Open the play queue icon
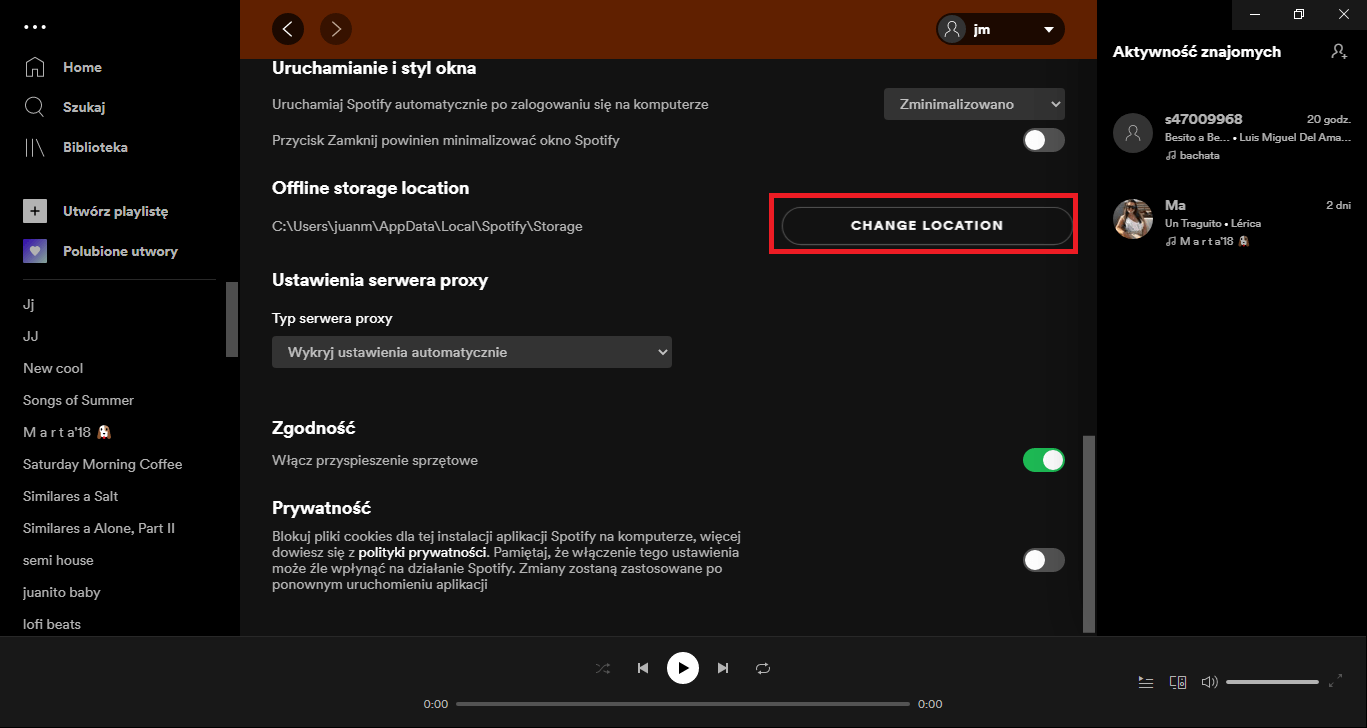 click(1146, 682)
